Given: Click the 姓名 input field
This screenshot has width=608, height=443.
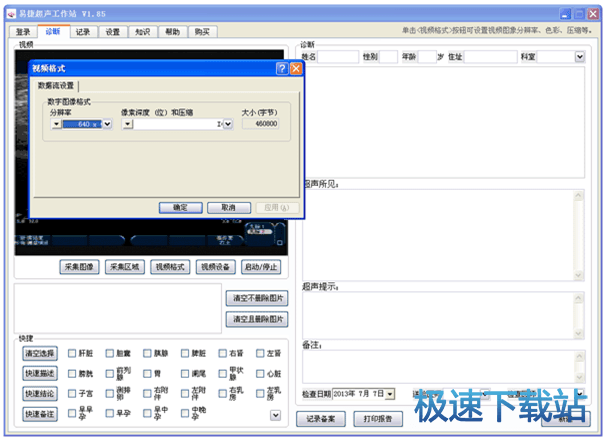Looking at the screenshot, I should 338,57.
